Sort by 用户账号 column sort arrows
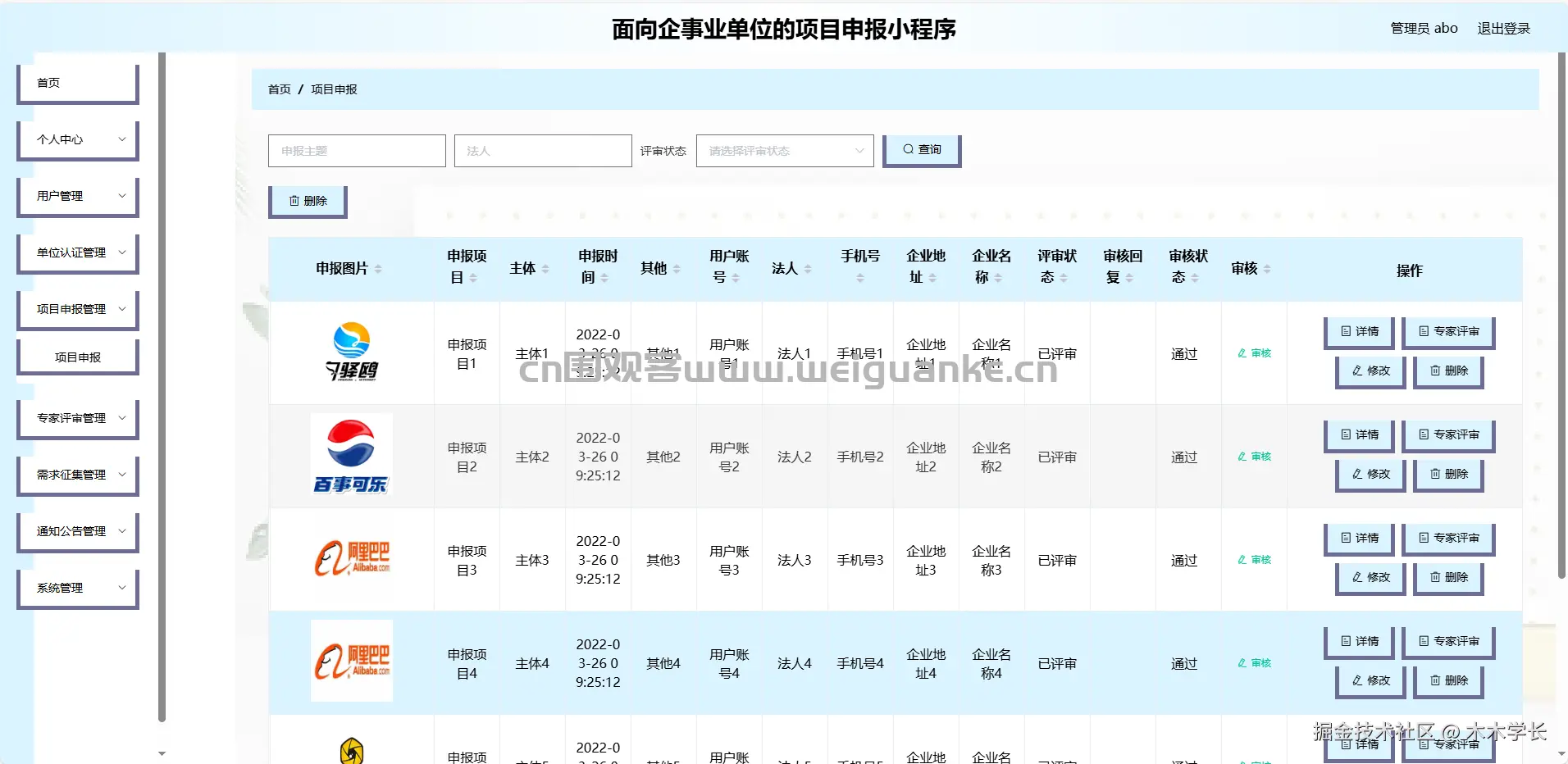The image size is (1568, 764). coord(736,278)
